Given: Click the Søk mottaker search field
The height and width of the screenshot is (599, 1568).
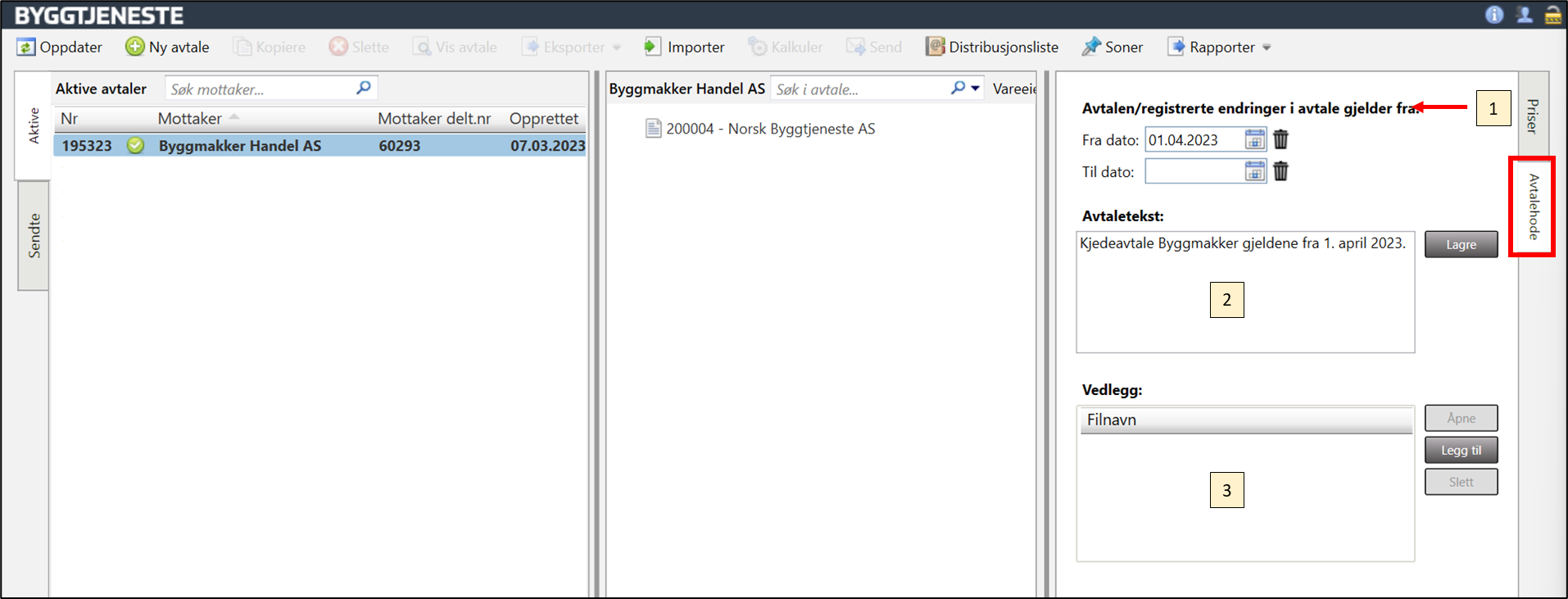Looking at the screenshot, I should point(261,89).
